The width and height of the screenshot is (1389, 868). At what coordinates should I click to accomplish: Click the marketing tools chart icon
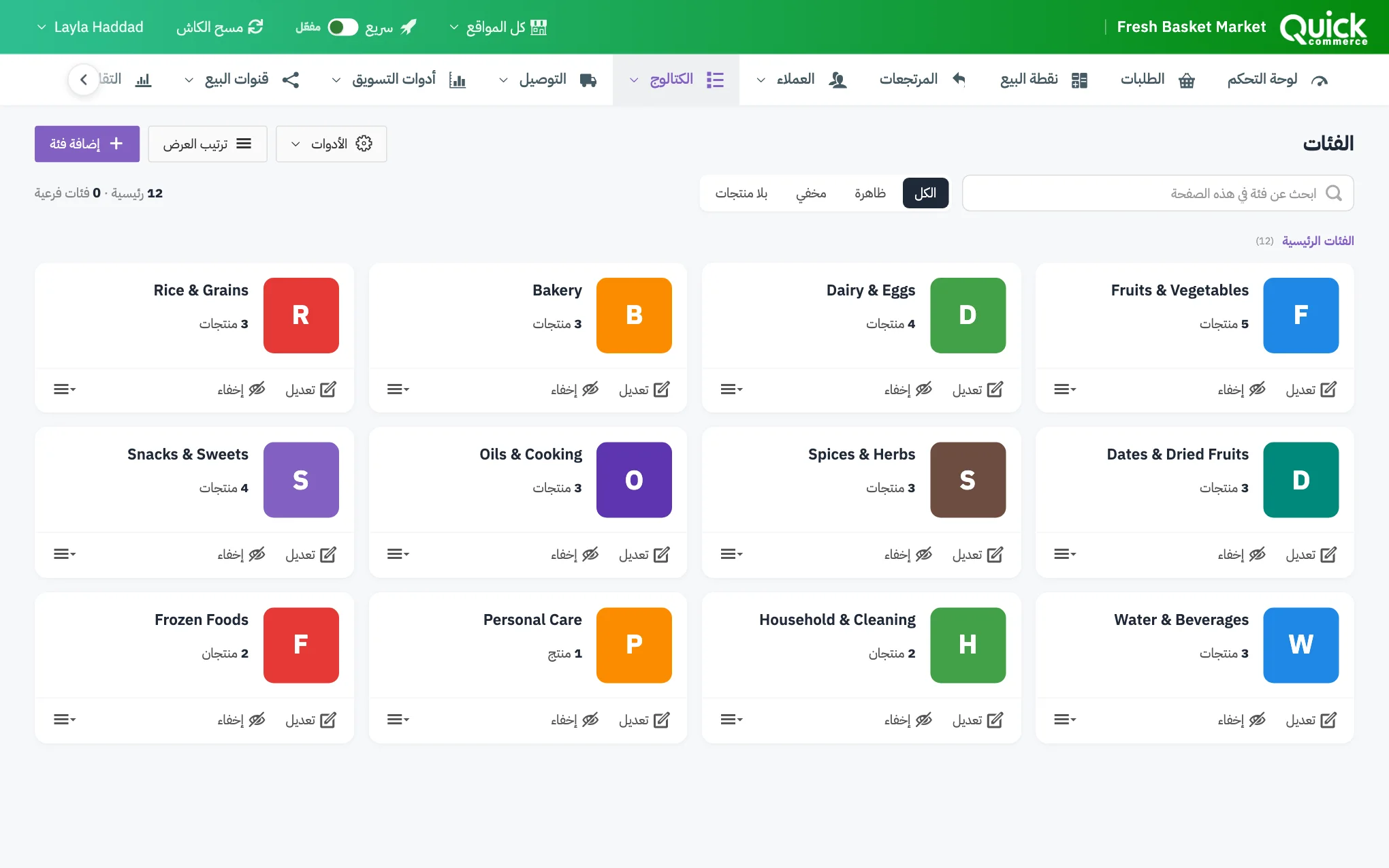(x=458, y=80)
